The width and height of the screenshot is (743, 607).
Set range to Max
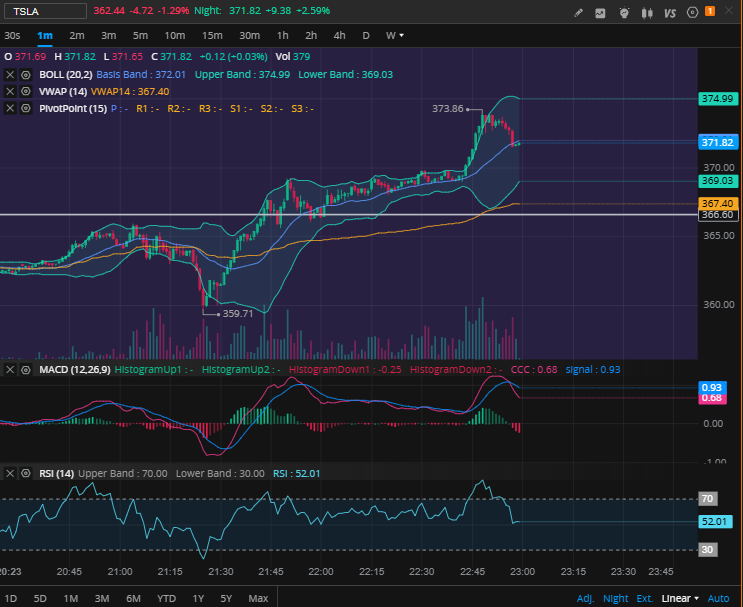[x=258, y=598]
